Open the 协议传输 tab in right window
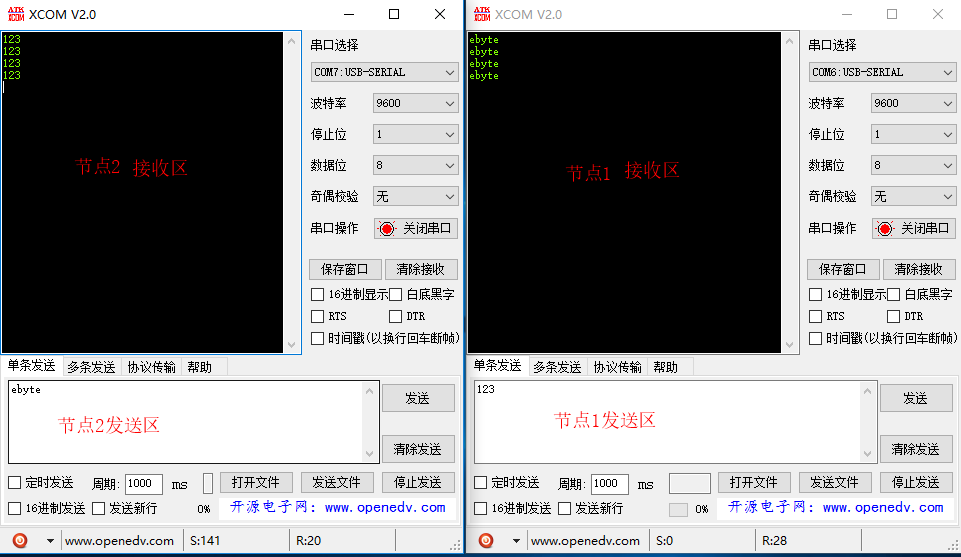The height and width of the screenshot is (557, 961). tap(617, 367)
